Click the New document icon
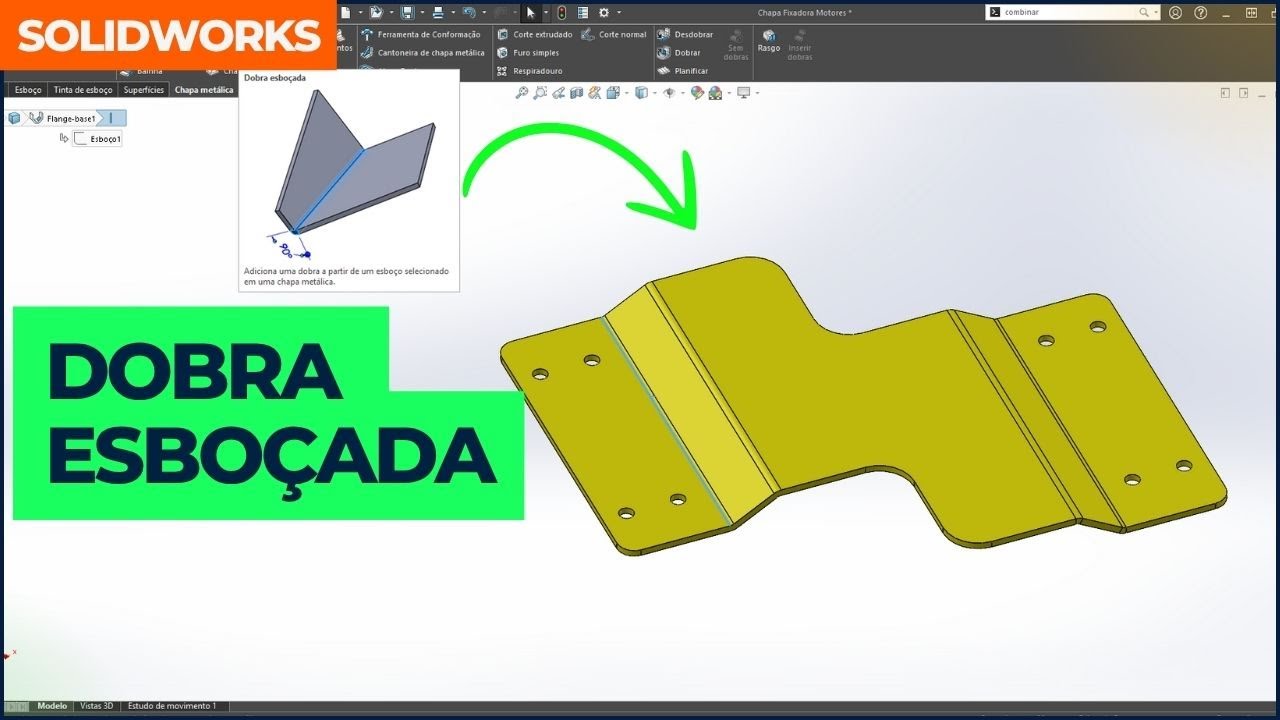Screen dimensions: 1280x720 (345, 12)
